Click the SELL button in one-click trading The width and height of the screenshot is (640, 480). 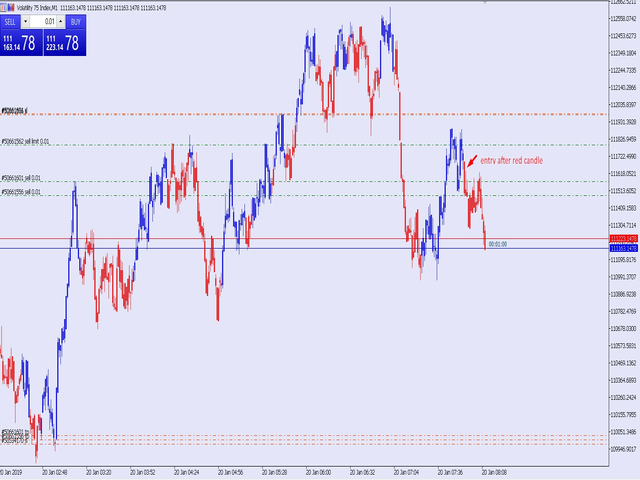coord(10,22)
